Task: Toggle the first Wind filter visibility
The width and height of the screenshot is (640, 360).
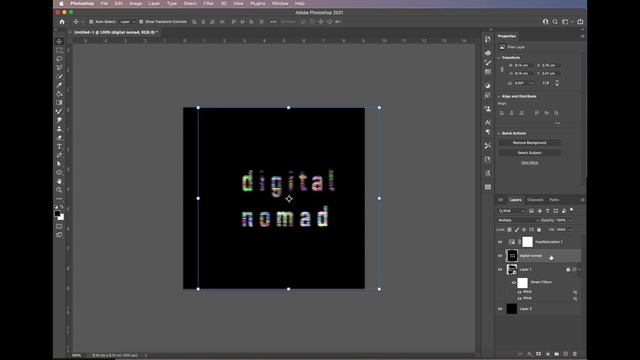Action: (520, 292)
